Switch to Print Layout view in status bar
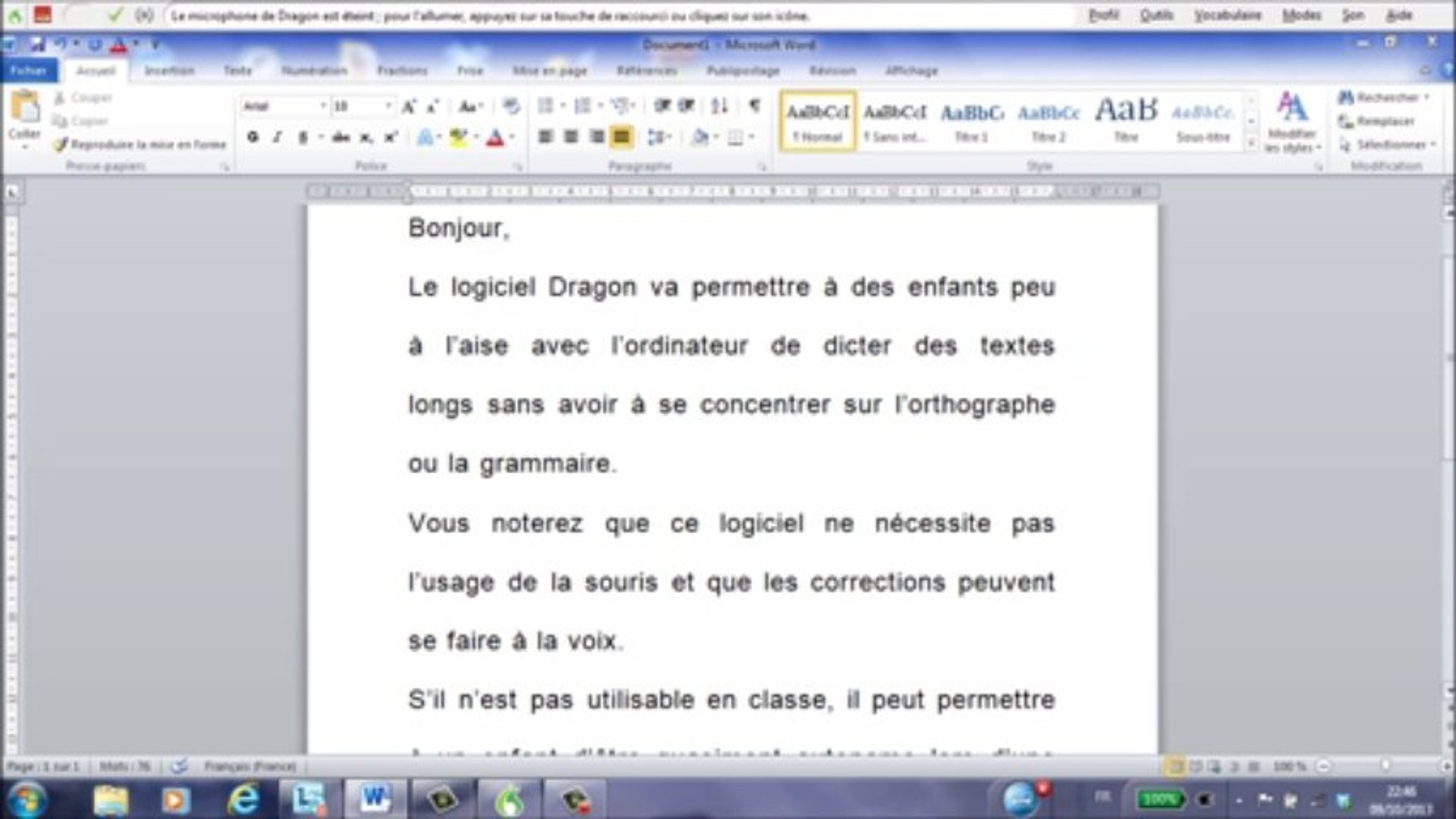The image size is (1456, 819). pyautogui.click(x=1175, y=767)
